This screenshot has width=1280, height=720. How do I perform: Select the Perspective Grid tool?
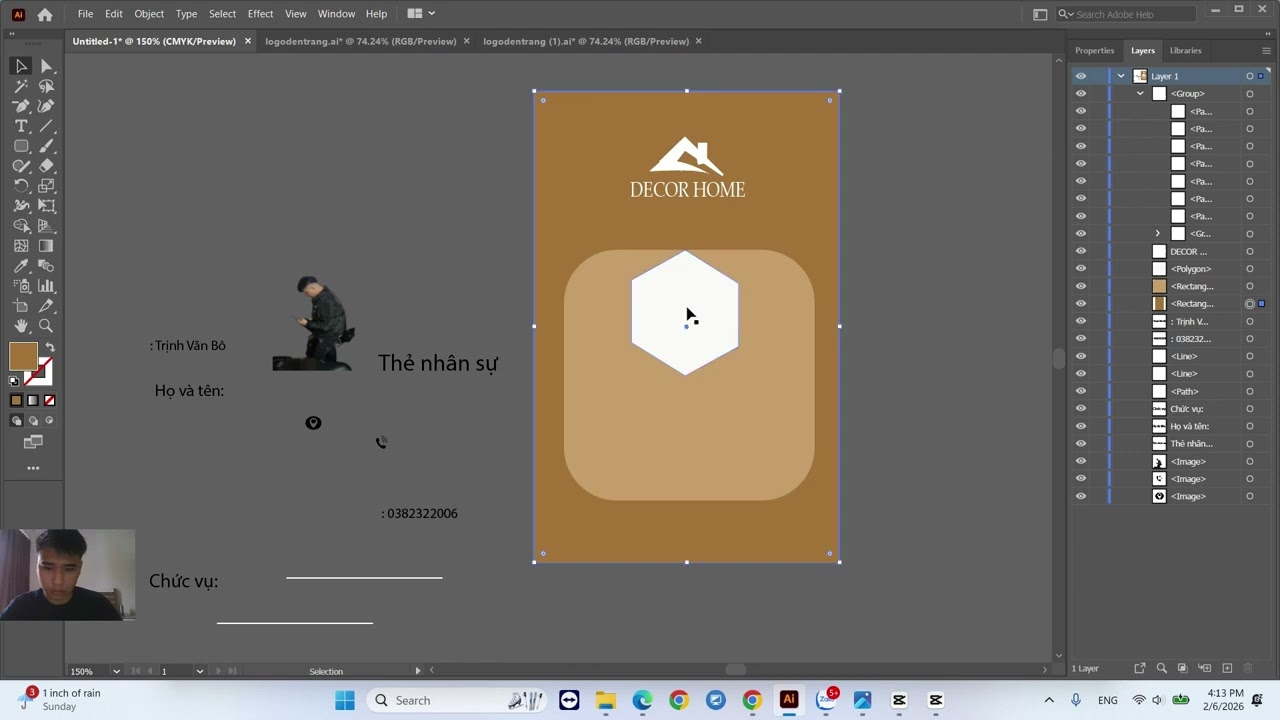pos(46,226)
